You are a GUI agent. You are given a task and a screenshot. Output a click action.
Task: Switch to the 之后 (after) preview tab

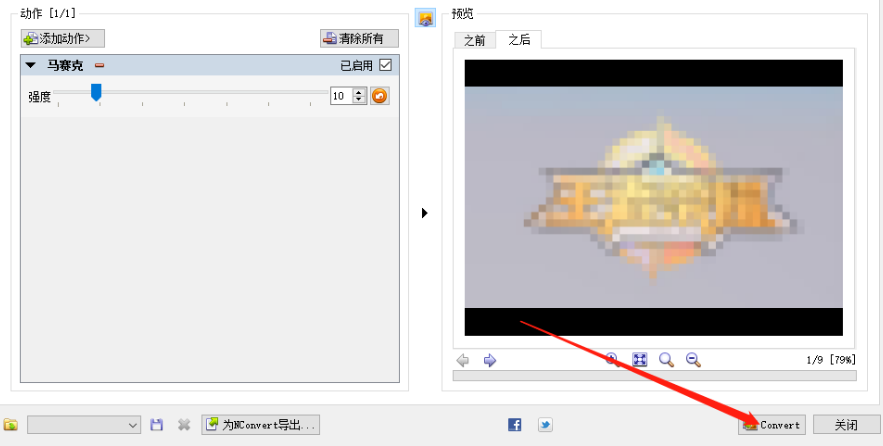[x=519, y=39]
